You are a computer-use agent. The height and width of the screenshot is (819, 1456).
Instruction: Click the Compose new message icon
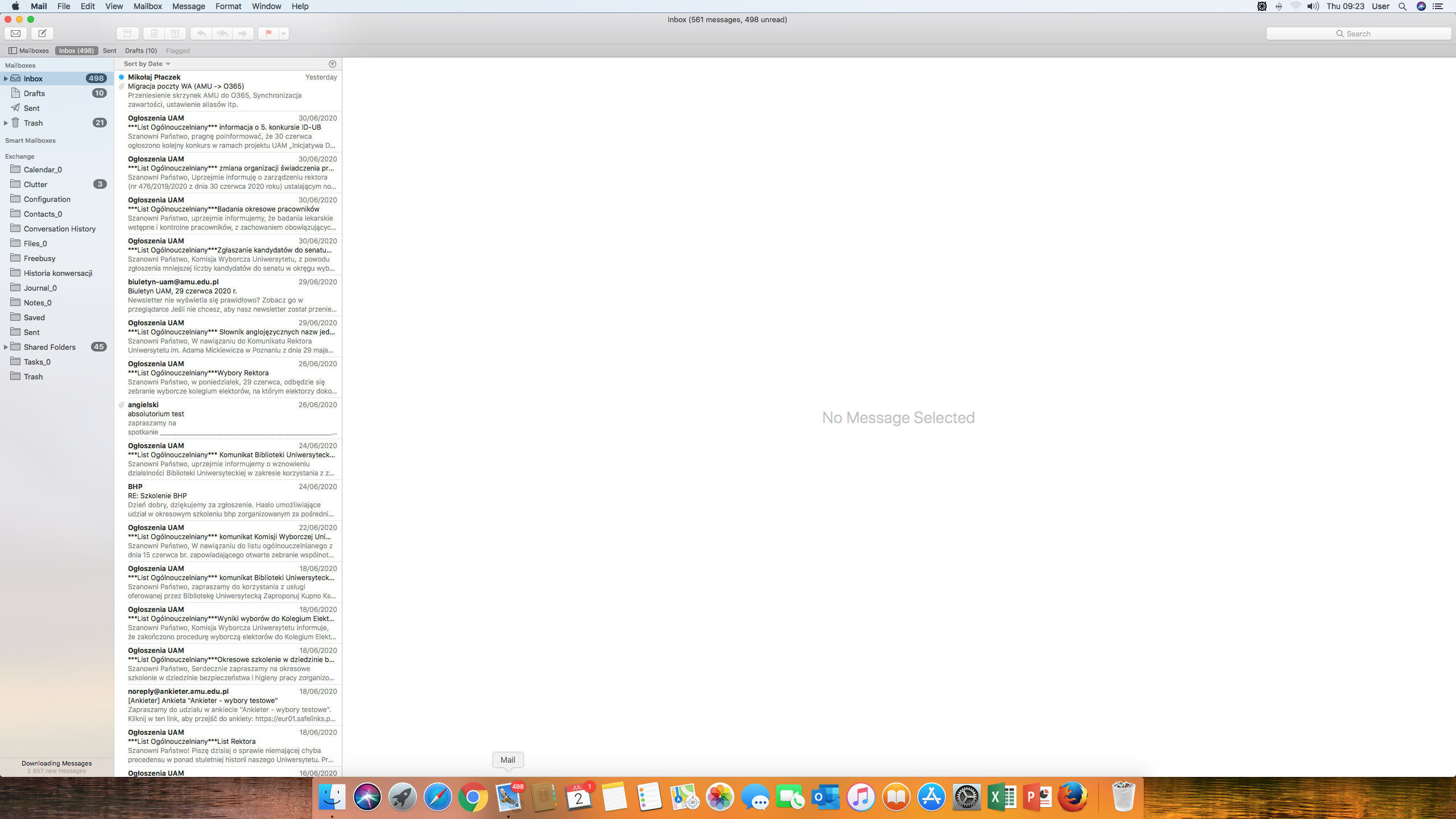pyautogui.click(x=42, y=34)
